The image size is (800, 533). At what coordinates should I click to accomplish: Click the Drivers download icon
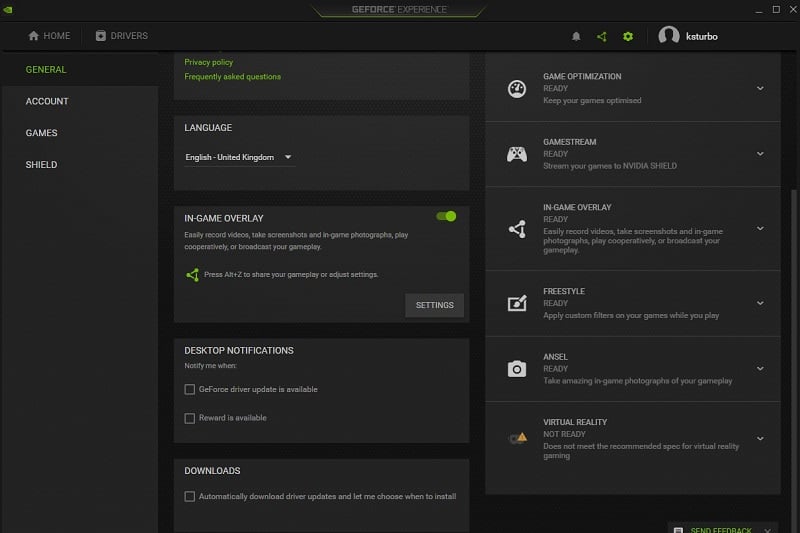101,36
